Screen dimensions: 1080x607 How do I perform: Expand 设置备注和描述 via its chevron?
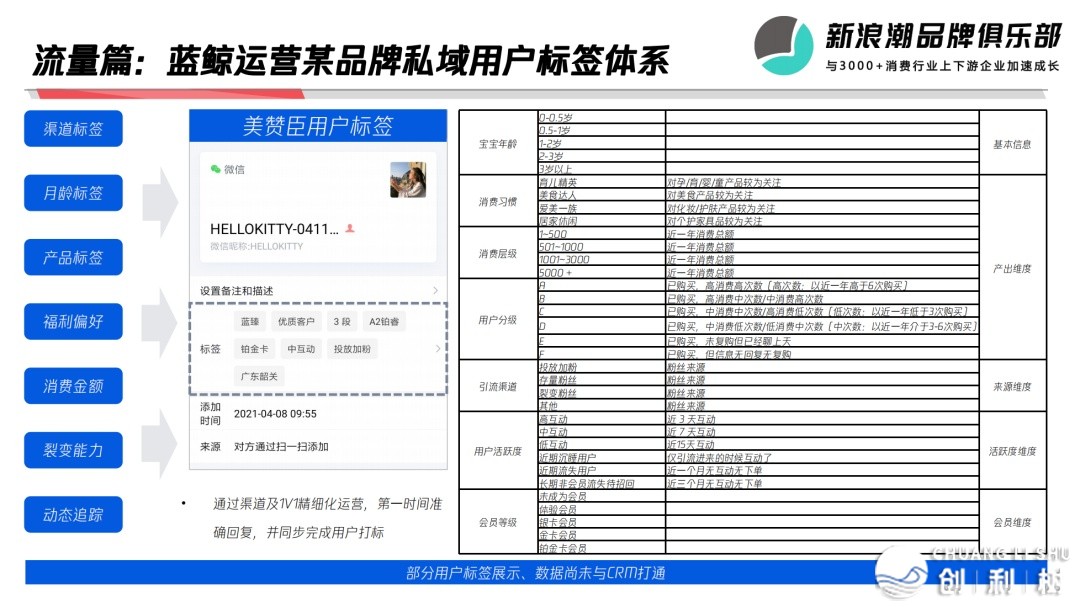click(435, 289)
